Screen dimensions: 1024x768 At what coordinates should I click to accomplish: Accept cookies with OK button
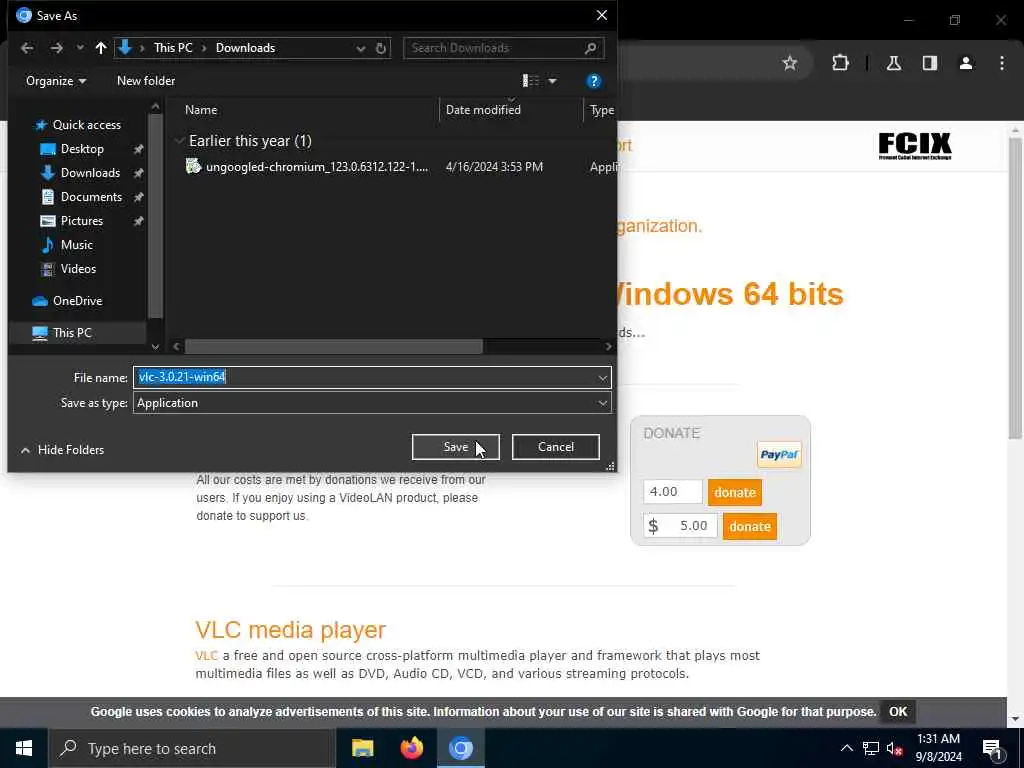[898, 712]
